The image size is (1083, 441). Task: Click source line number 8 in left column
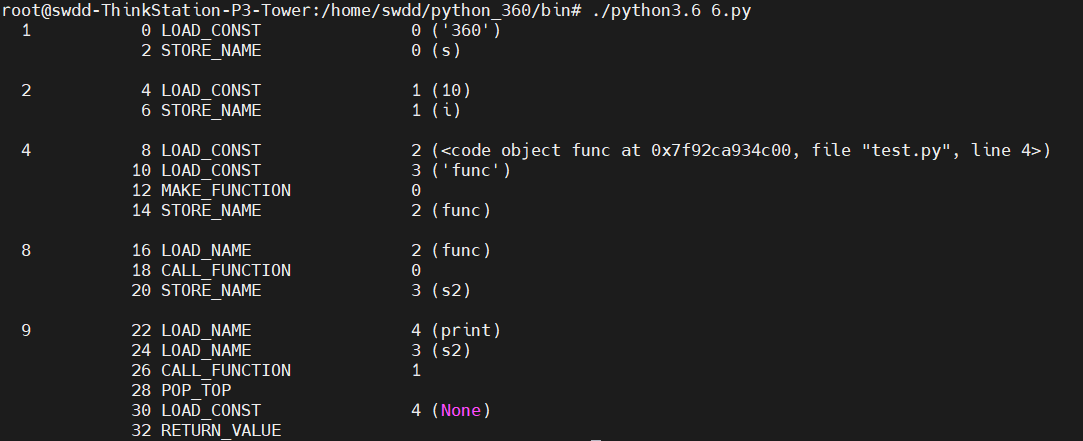pyautogui.click(x=26, y=250)
